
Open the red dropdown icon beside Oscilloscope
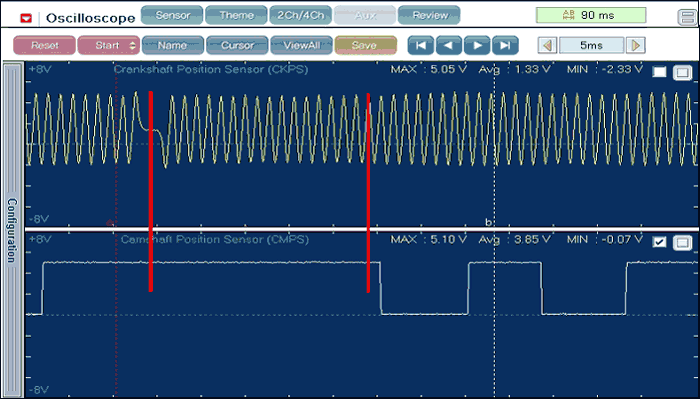pos(26,18)
